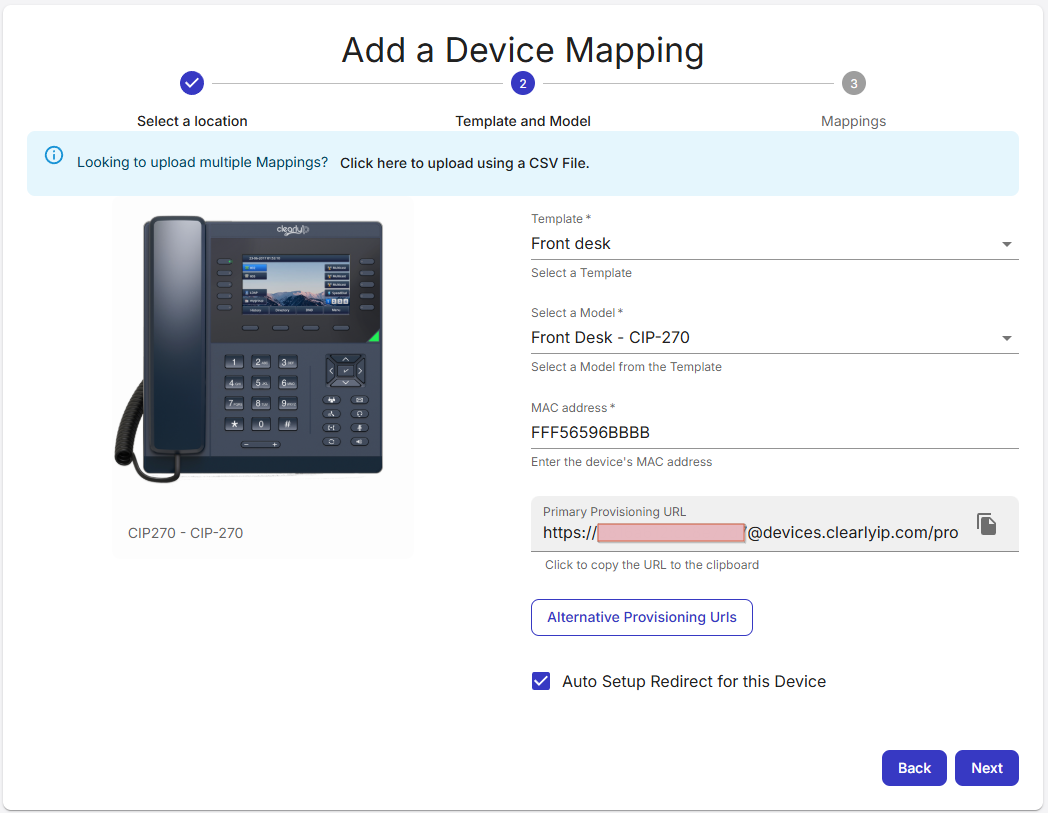
Task: Click the completed step checkmark circle
Action: click(192, 83)
